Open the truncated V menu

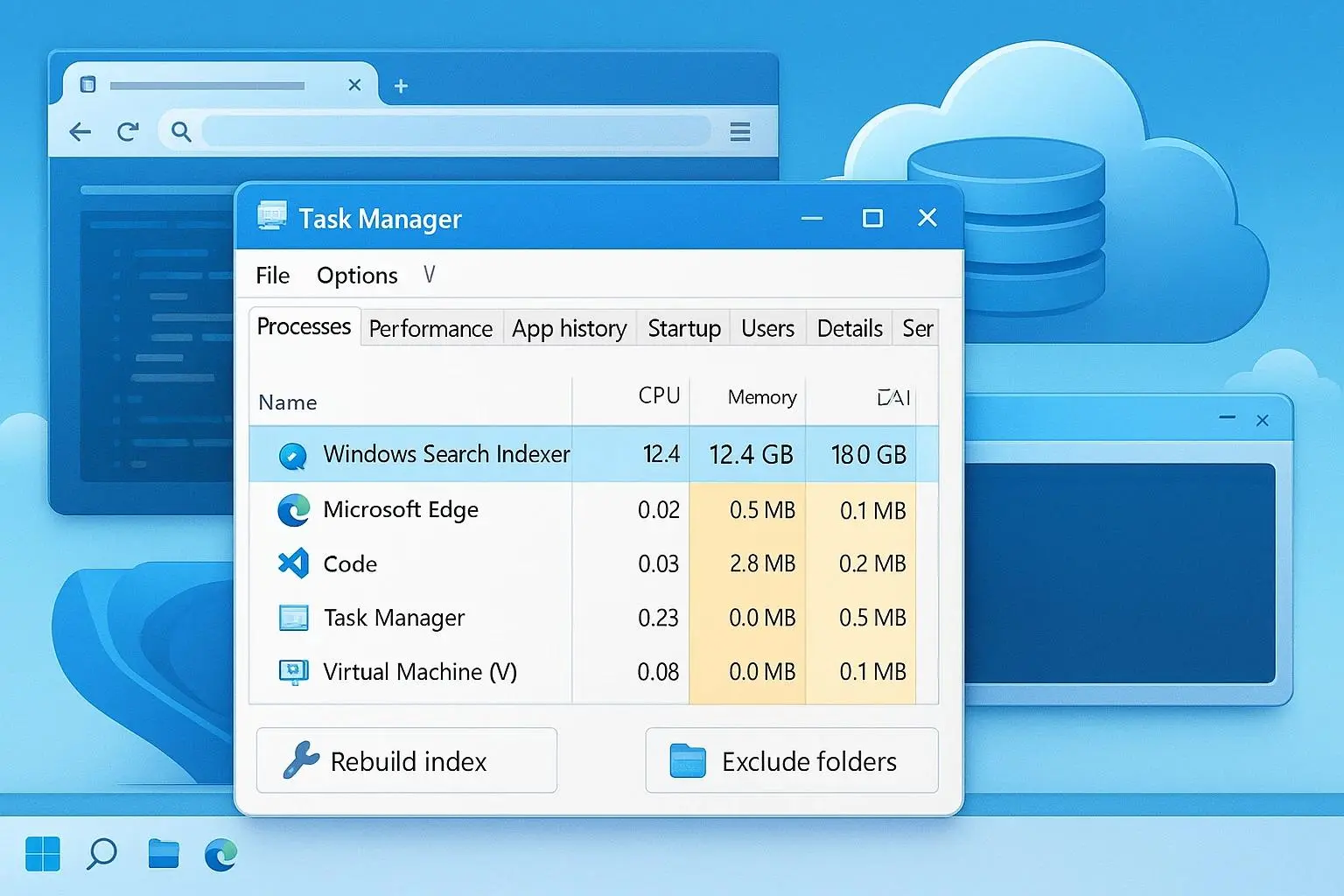coord(429,275)
